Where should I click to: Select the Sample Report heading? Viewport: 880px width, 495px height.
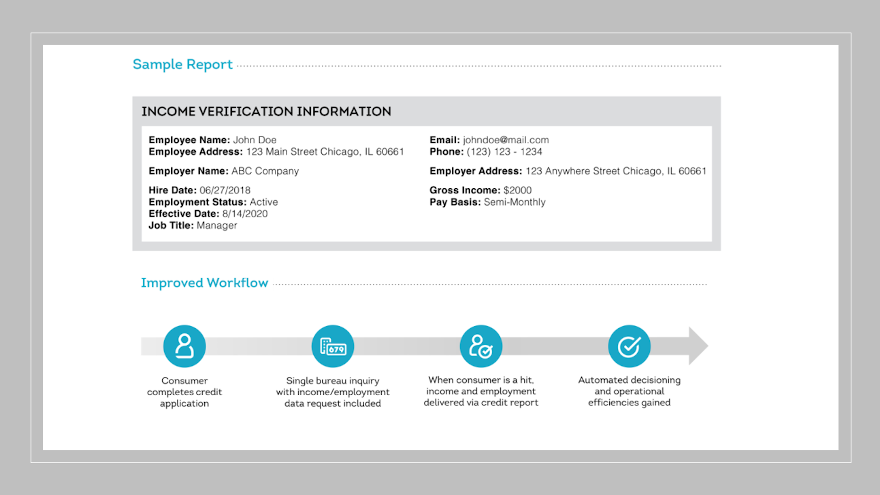(x=183, y=65)
